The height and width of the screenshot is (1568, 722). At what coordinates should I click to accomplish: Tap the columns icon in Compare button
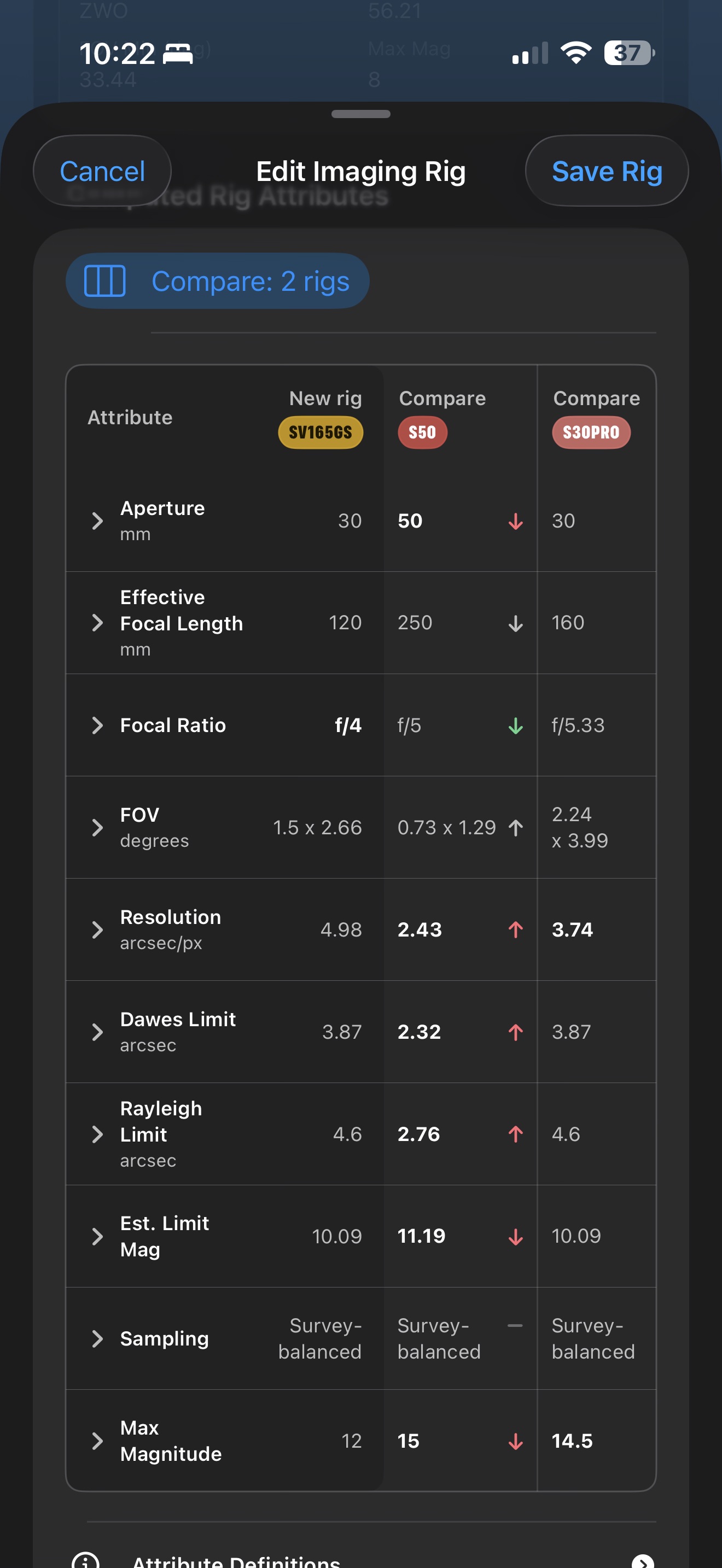point(104,281)
